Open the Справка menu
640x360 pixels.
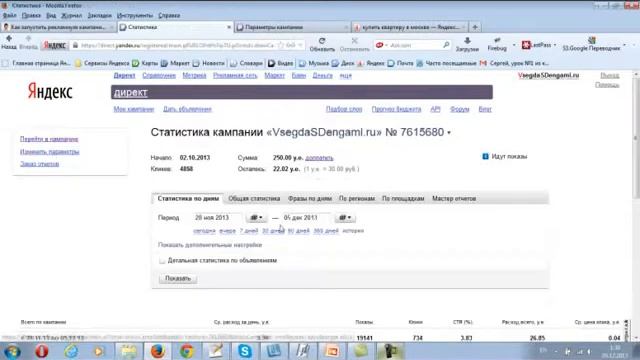(169, 16)
